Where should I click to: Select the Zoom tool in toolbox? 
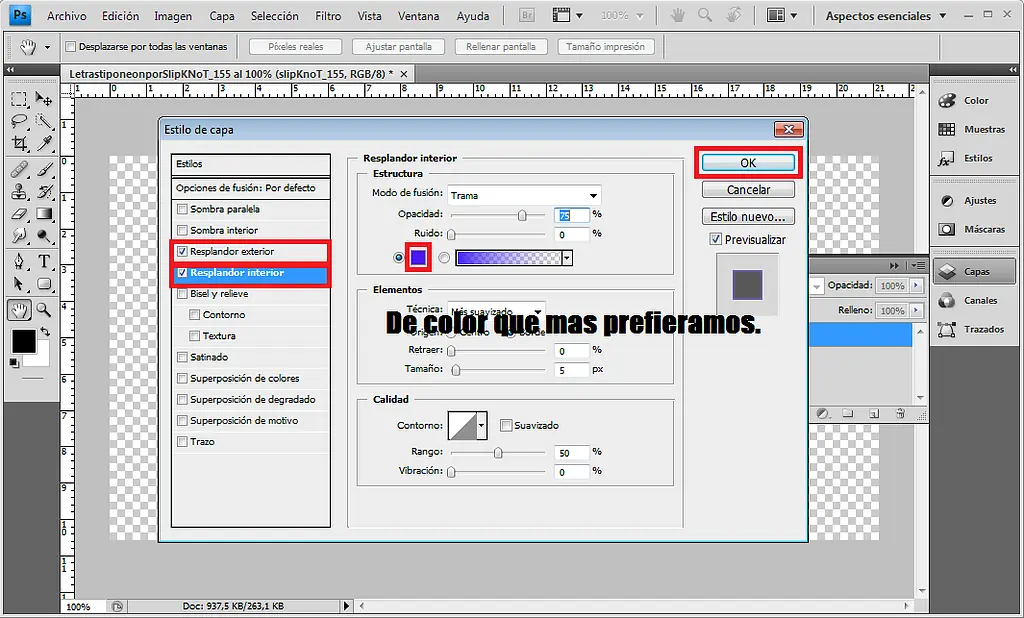44,310
